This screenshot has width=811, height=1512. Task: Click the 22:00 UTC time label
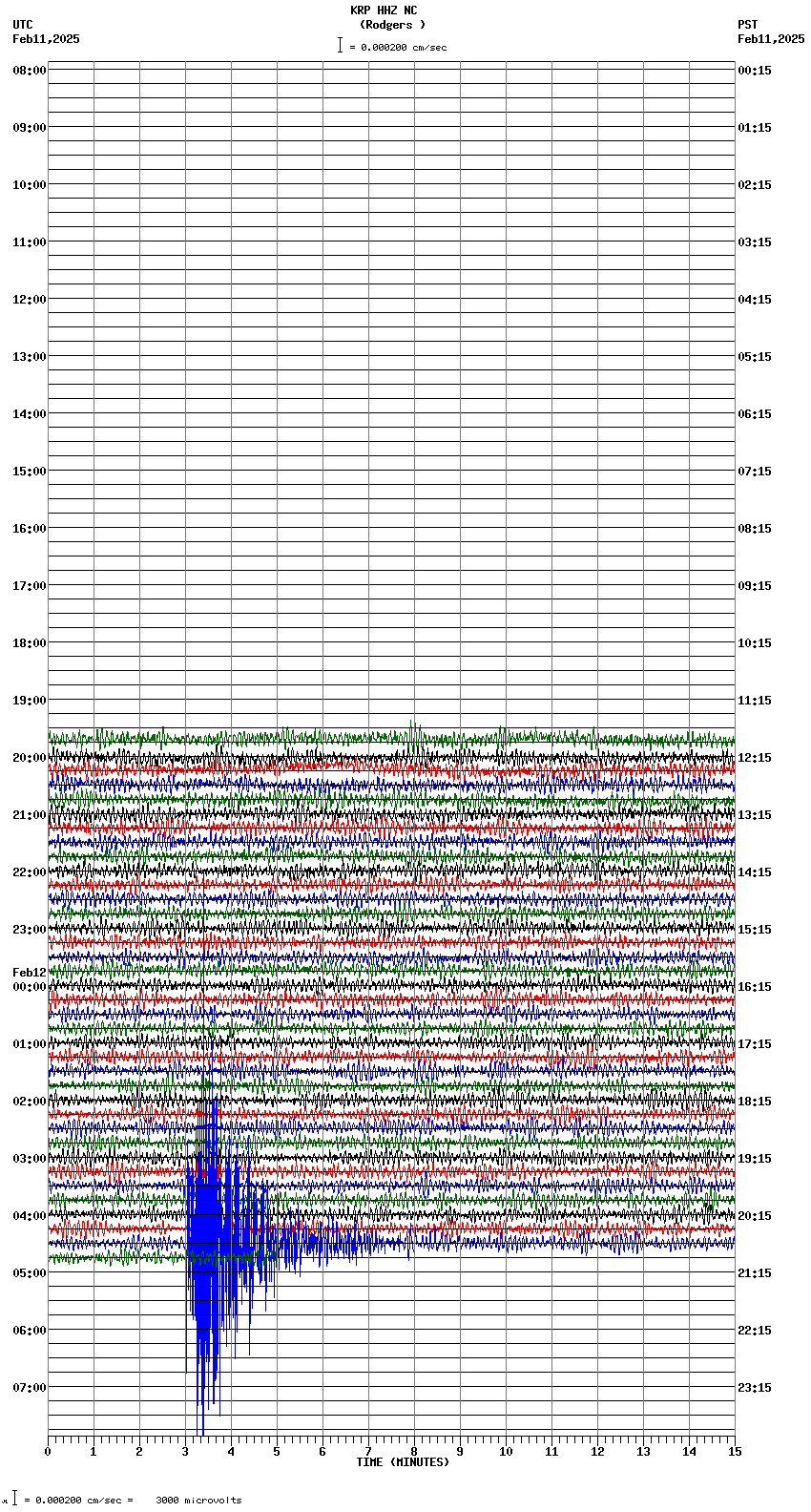[x=30, y=872]
